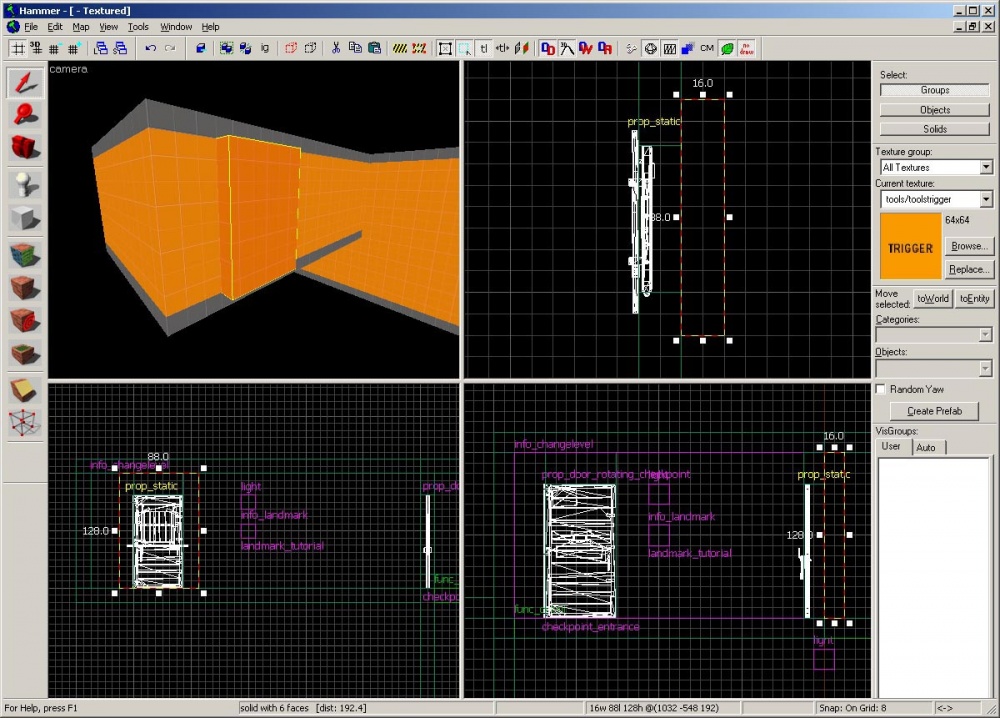The image size is (1000, 718).
Task: Toggle the 2D grid display icon
Action: pos(18,48)
